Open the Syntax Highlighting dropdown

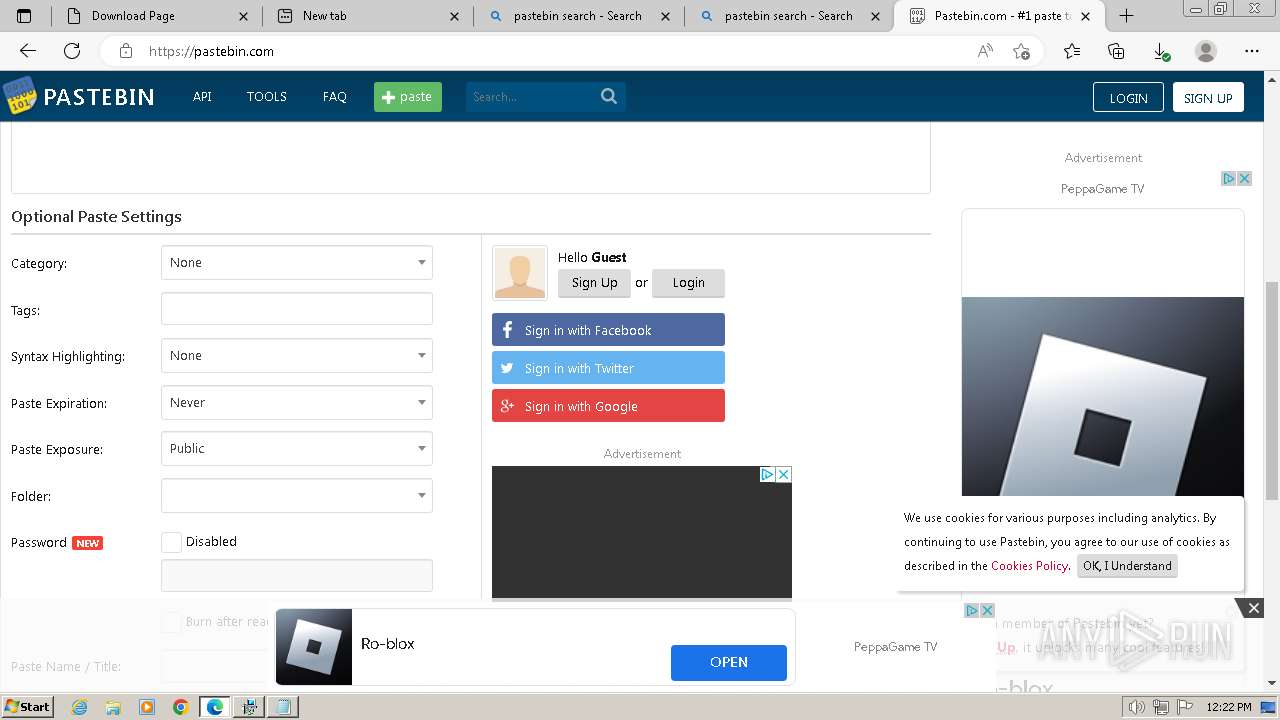coord(297,356)
